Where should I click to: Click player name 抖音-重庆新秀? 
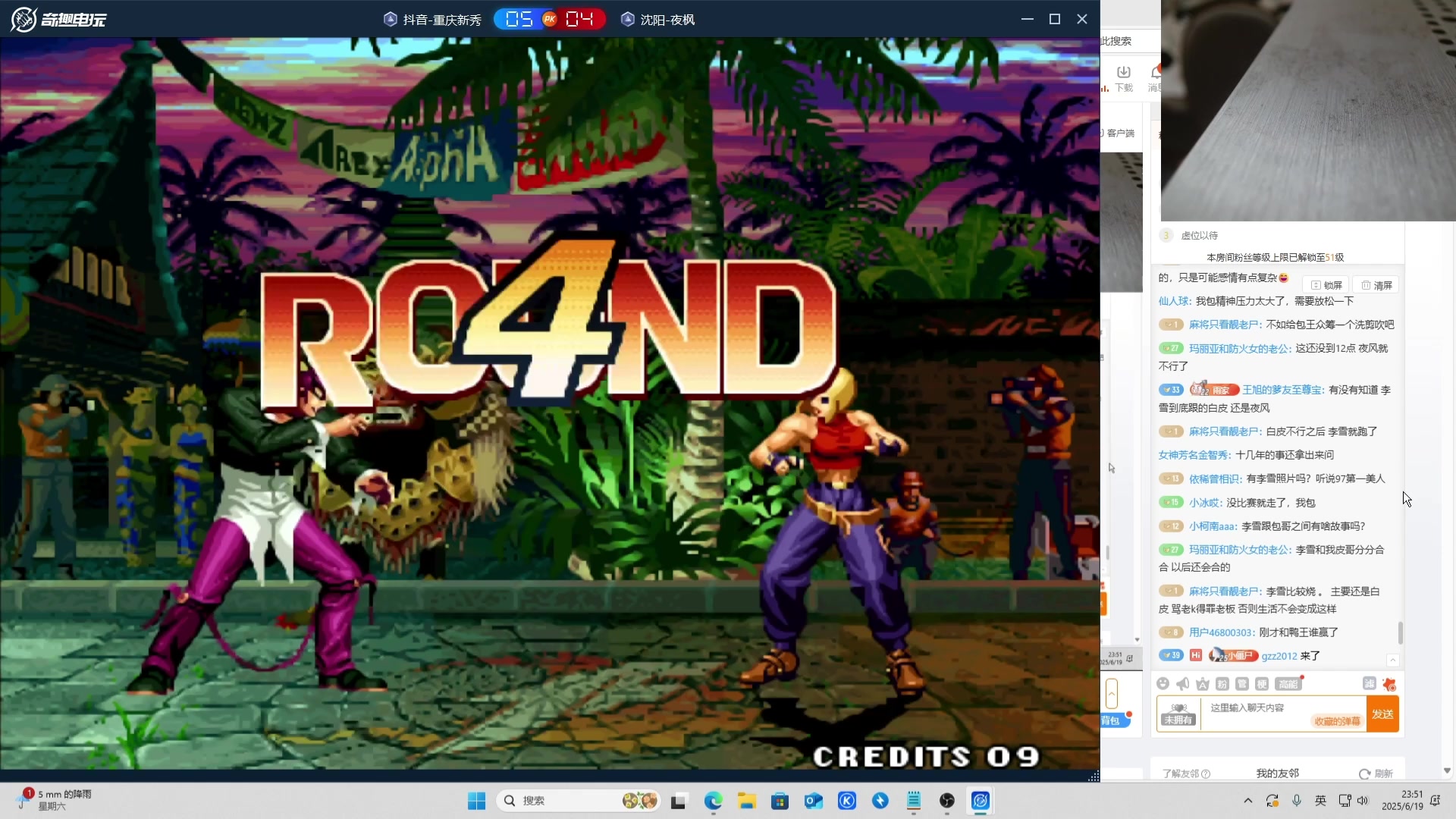point(441,20)
